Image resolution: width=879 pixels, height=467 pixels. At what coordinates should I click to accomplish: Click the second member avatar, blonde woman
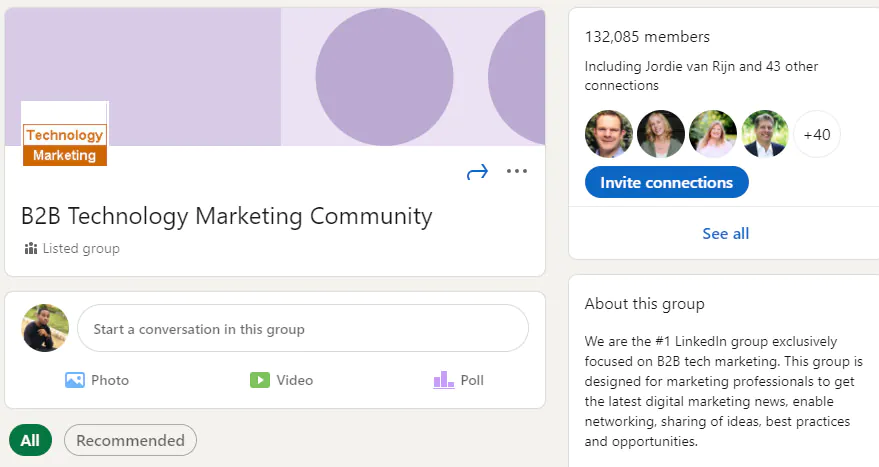661,134
